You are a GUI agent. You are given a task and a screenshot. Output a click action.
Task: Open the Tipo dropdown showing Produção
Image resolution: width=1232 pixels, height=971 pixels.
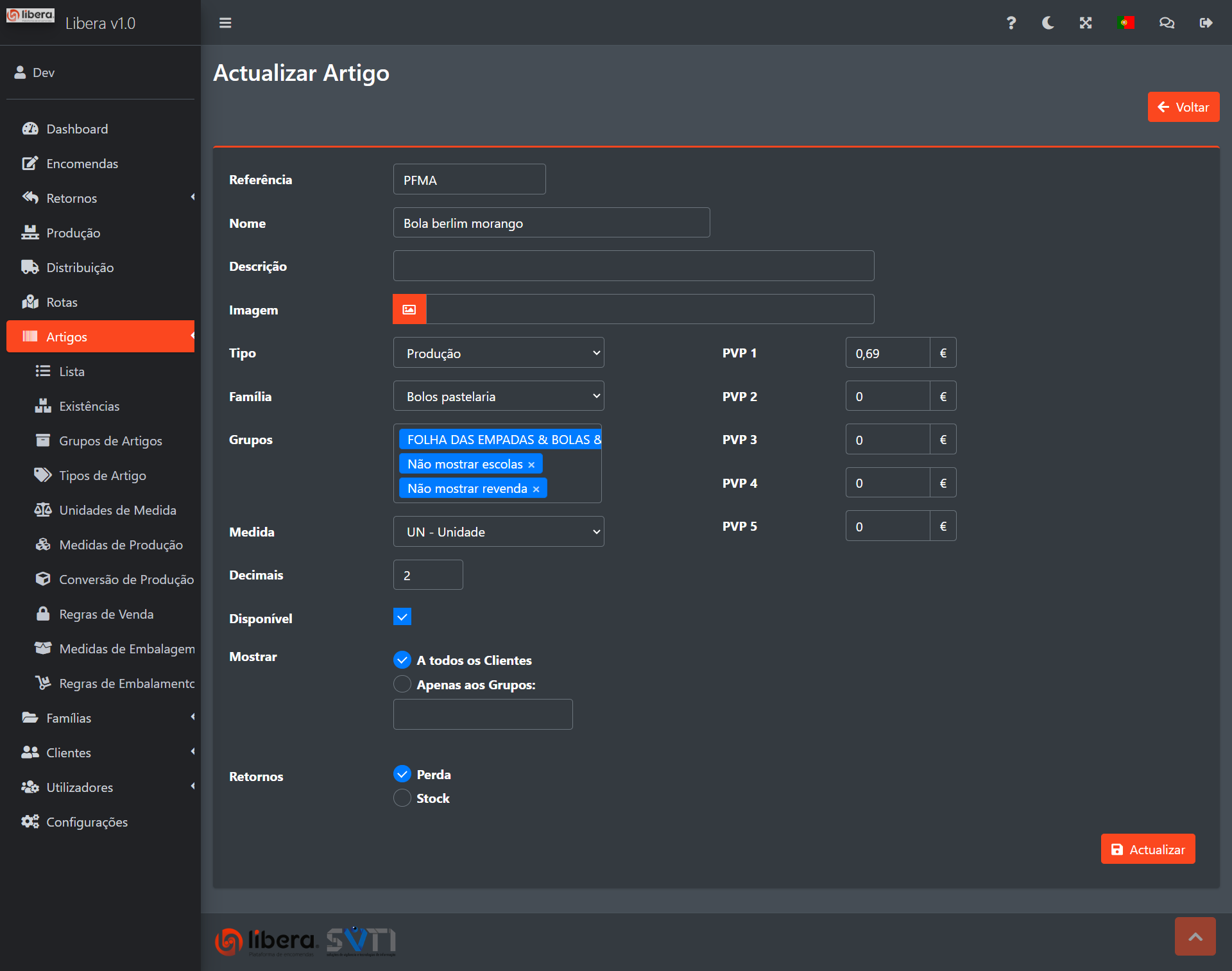499,353
